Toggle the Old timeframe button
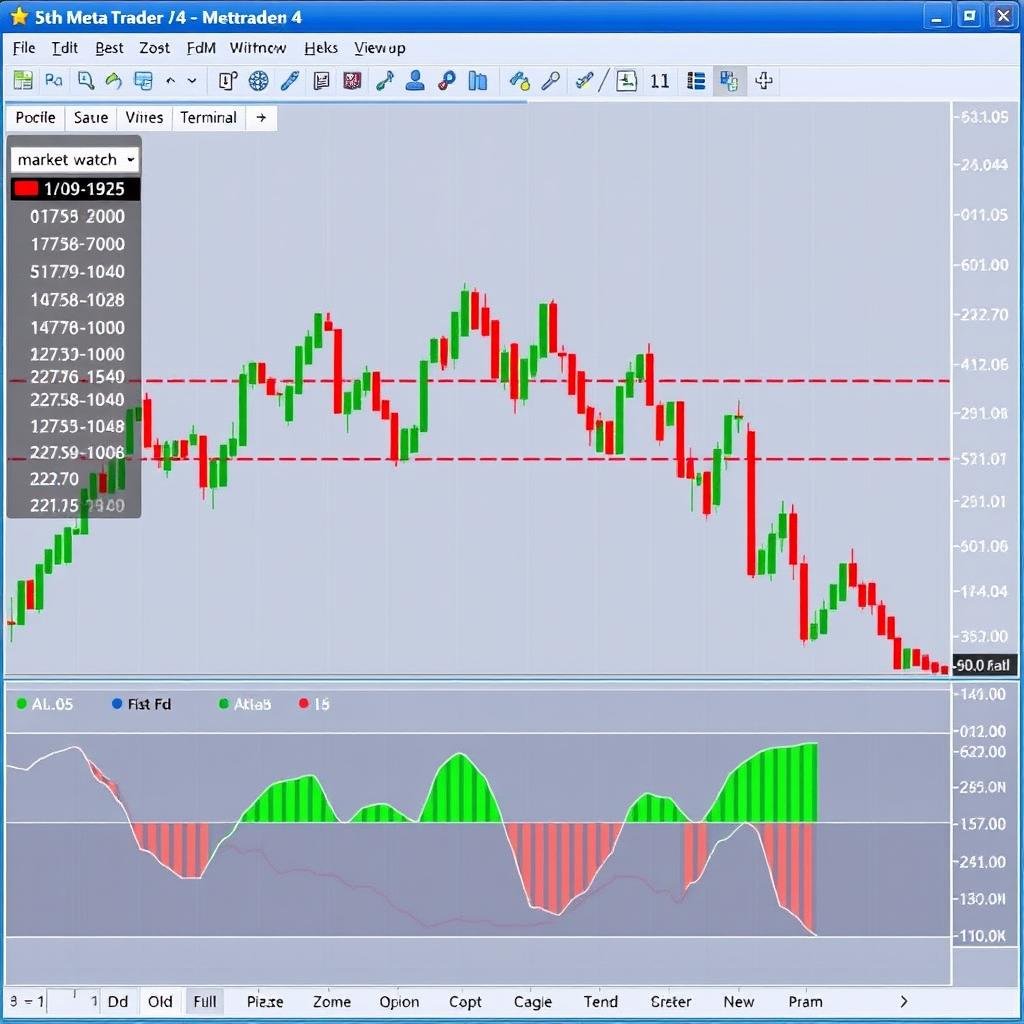The height and width of the screenshot is (1024, 1024). [x=160, y=1001]
